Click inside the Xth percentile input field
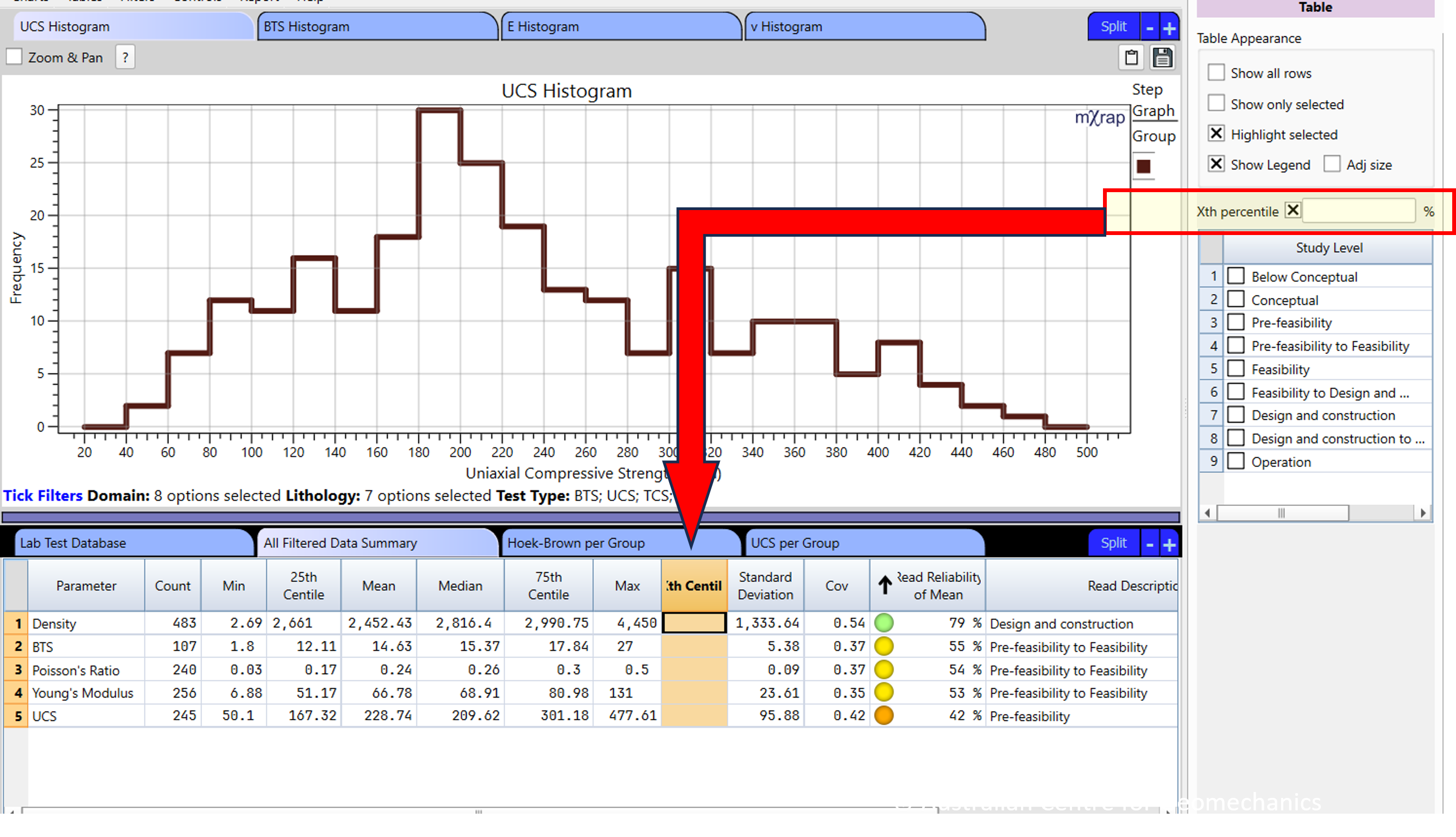1456x837 pixels. [x=1359, y=211]
